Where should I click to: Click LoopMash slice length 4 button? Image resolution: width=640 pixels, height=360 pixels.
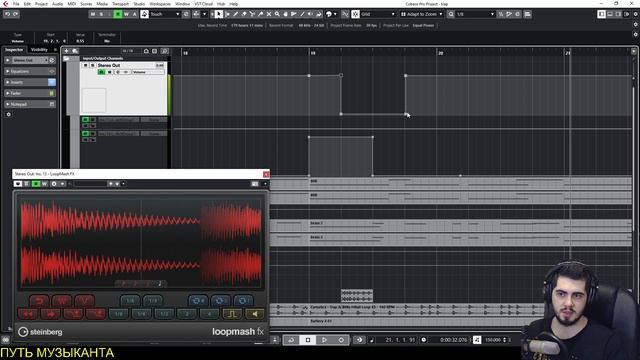[x=209, y=314]
